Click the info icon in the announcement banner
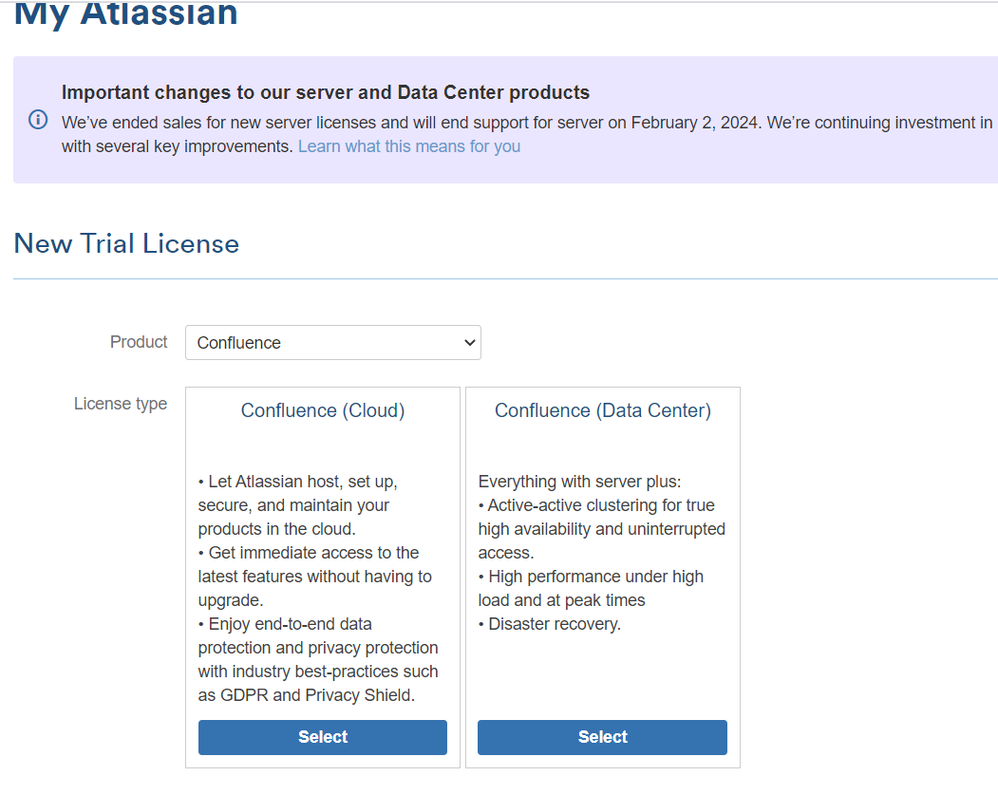Image resolution: width=998 pixels, height=798 pixels. coord(38,120)
